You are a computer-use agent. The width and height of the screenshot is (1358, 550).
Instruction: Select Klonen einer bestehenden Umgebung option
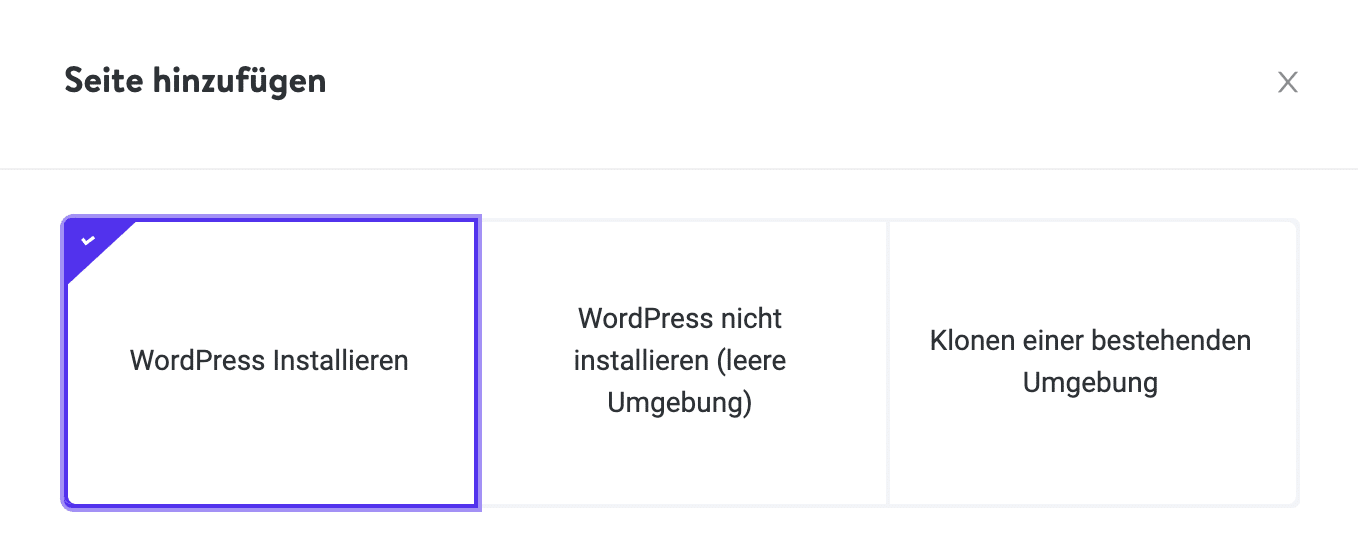click(1091, 362)
